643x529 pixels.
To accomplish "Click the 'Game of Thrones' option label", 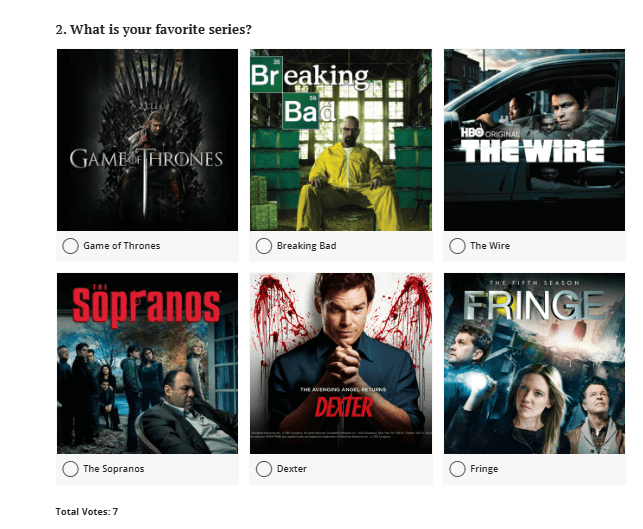I will pyautogui.click(x=122, y=246).
